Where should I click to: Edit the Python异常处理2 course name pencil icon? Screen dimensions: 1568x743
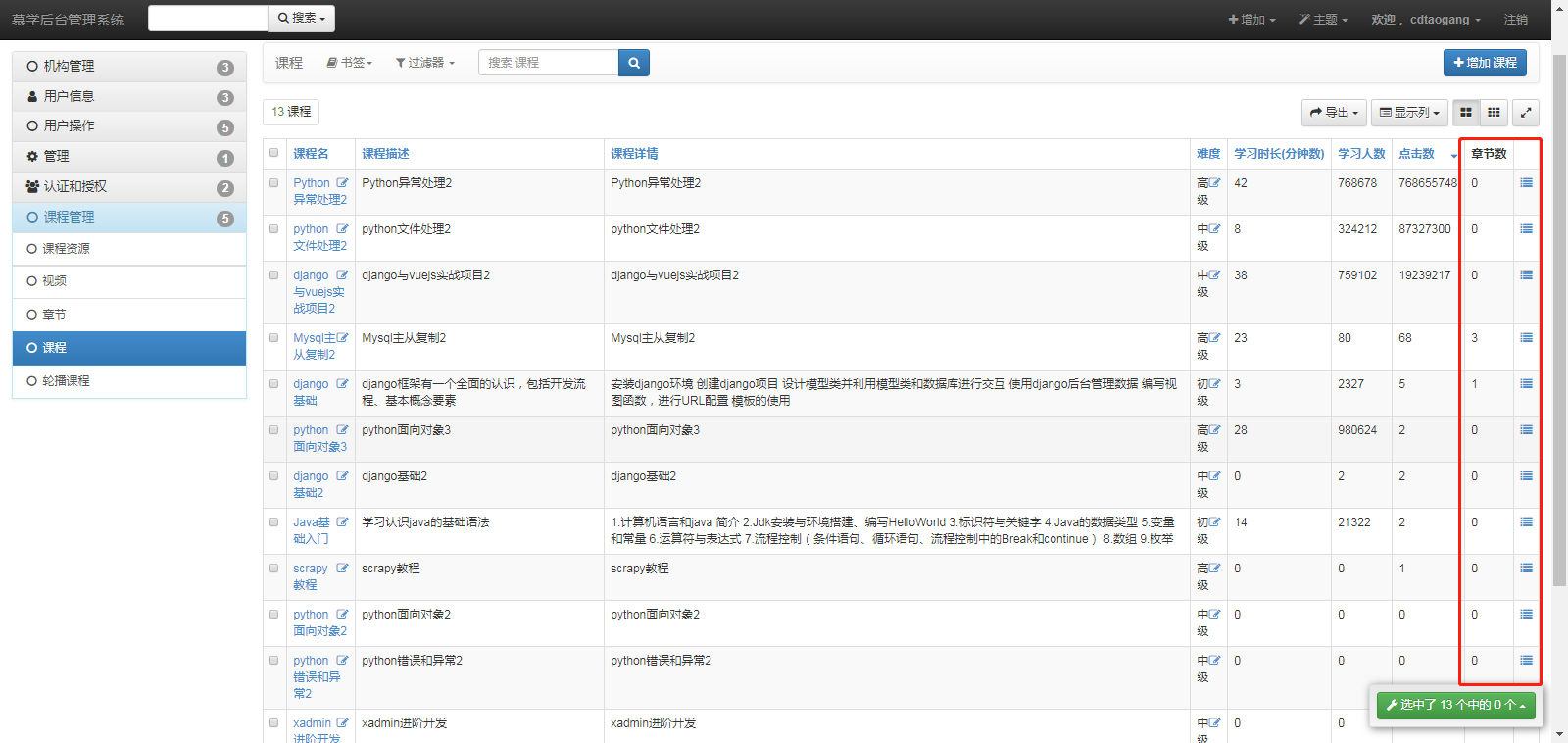coord(342,183)
